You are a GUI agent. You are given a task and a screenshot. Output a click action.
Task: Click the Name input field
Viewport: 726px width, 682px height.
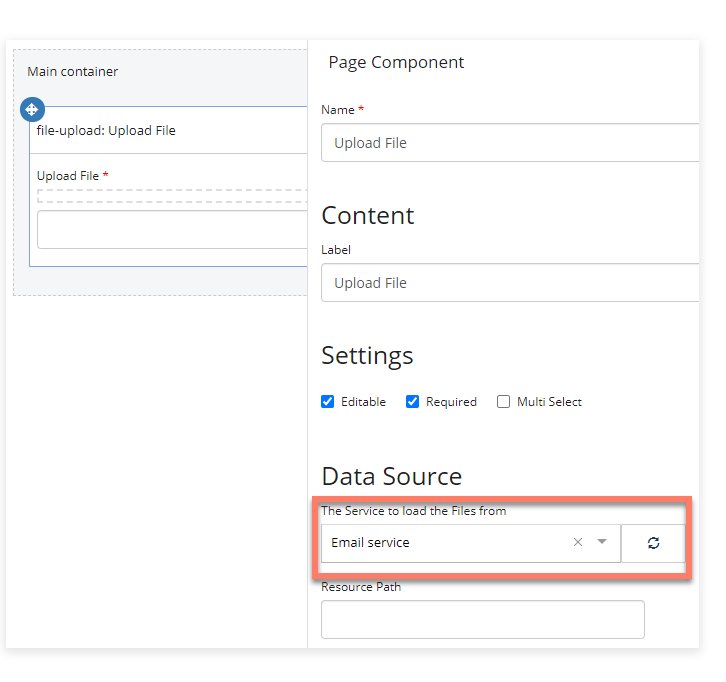(x=510, y=143)
